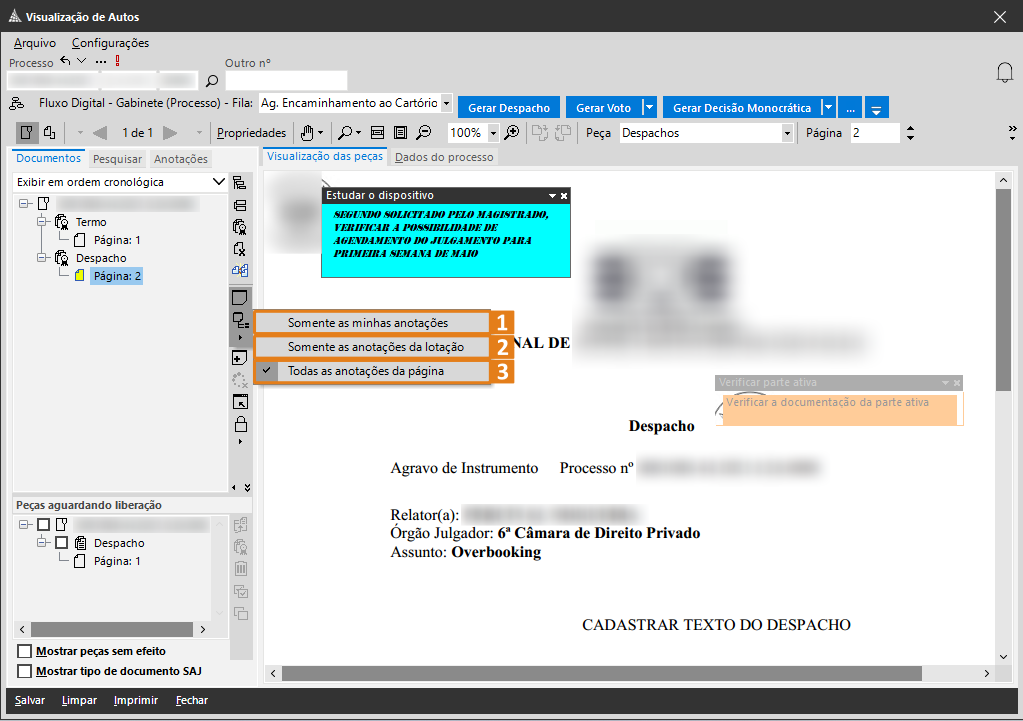Click the zoom out magnifier icon
Screen dimensions: 1023x721
point(424,132)
